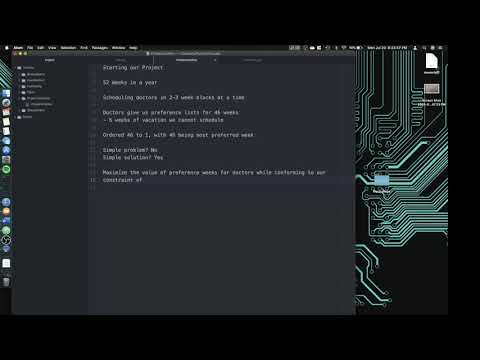Open OBS from the Dock

point(6,240)
